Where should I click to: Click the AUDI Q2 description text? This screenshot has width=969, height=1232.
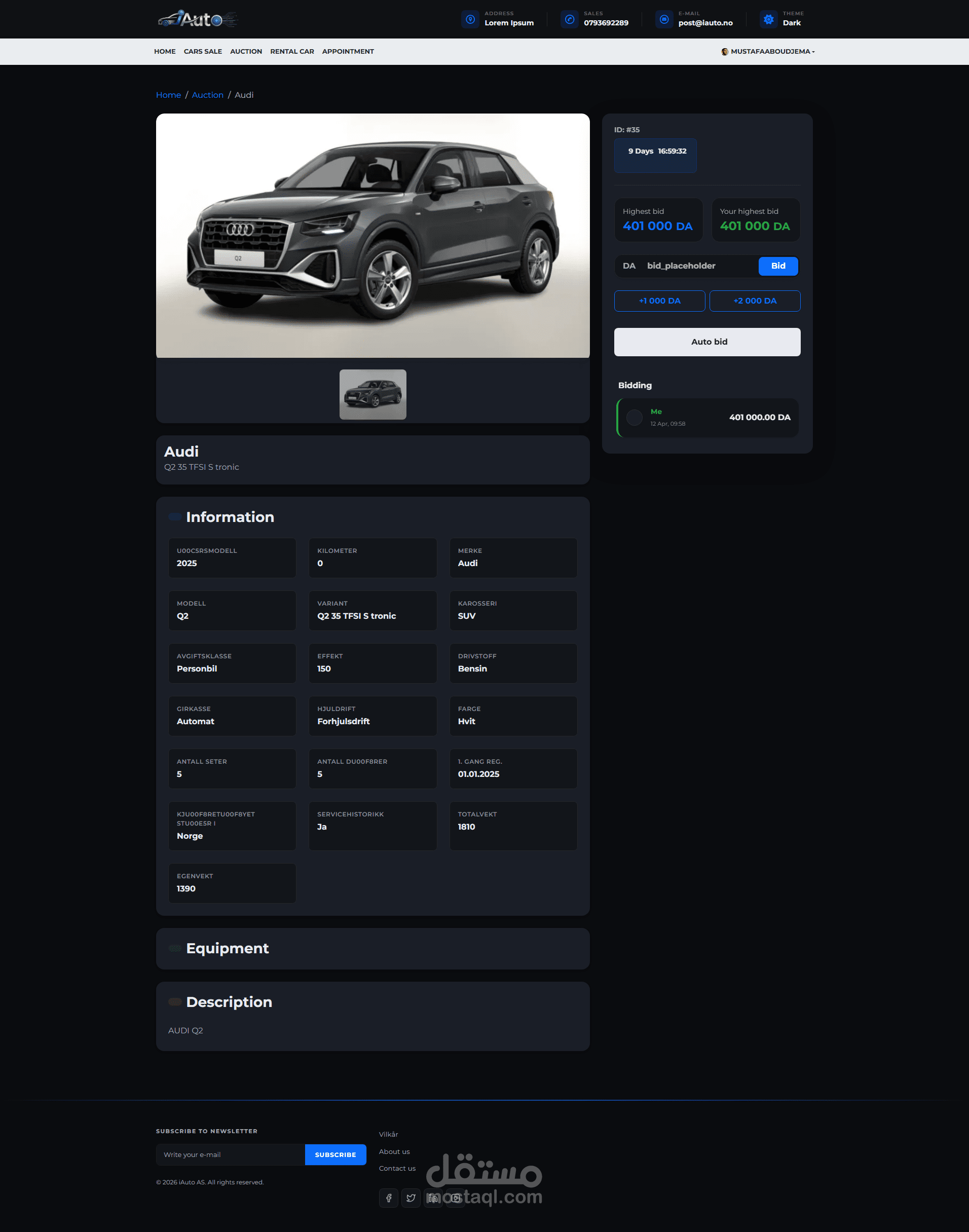tap(185, 1030)
